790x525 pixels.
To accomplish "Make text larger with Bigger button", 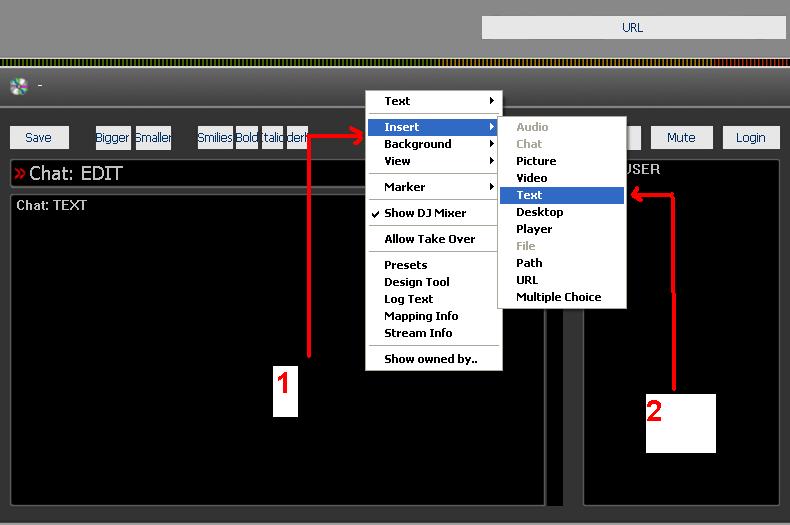I will [x=113, y=138].
